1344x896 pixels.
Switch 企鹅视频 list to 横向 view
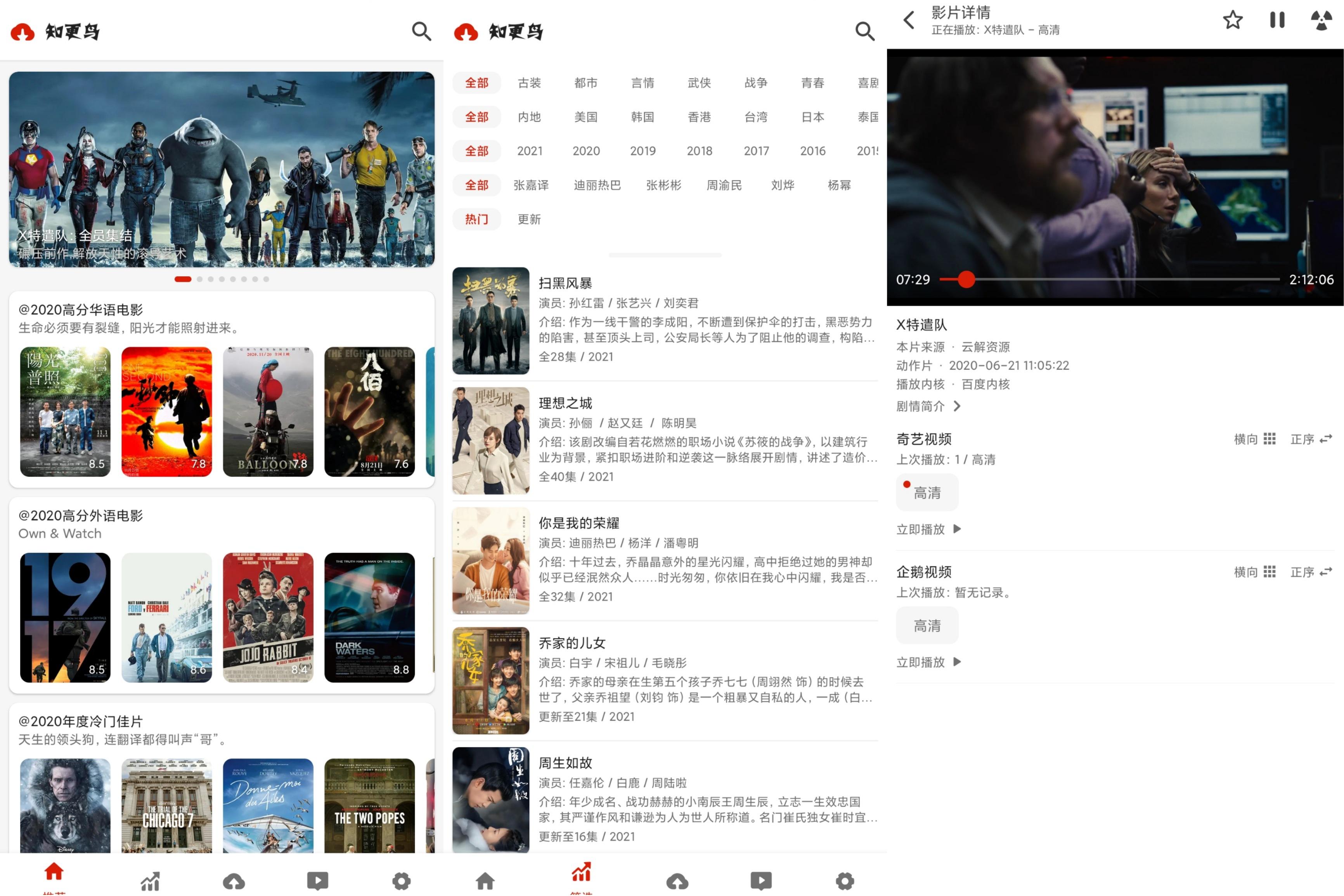pyautogui.click(x=1255, y=572)
